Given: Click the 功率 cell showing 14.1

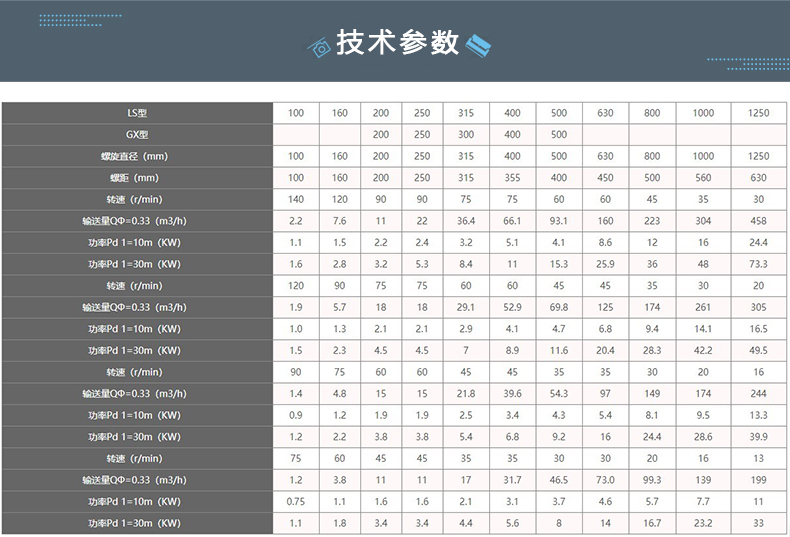Looking at the screenshot, I should [703, 329].
